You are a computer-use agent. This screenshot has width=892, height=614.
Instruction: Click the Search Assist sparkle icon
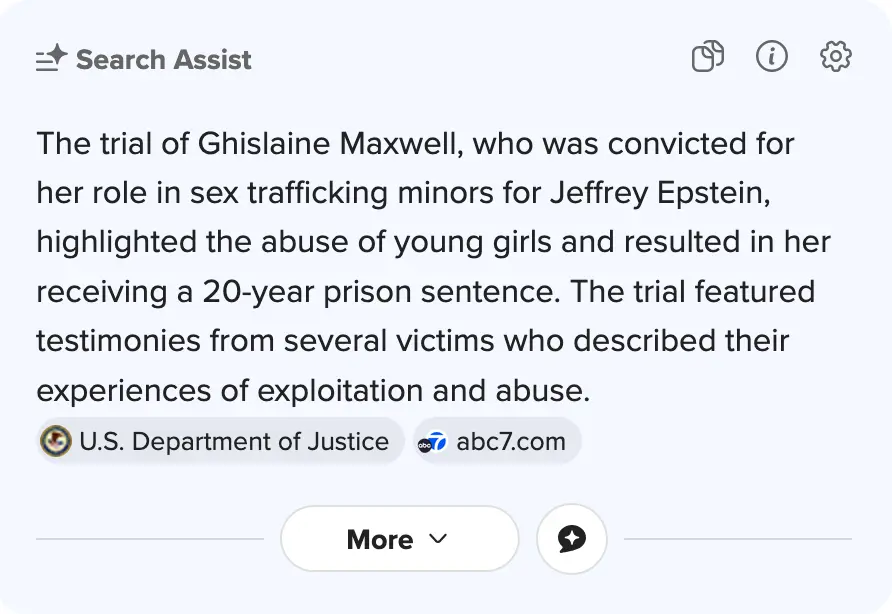pyautogui.click(x=51, y=60)
